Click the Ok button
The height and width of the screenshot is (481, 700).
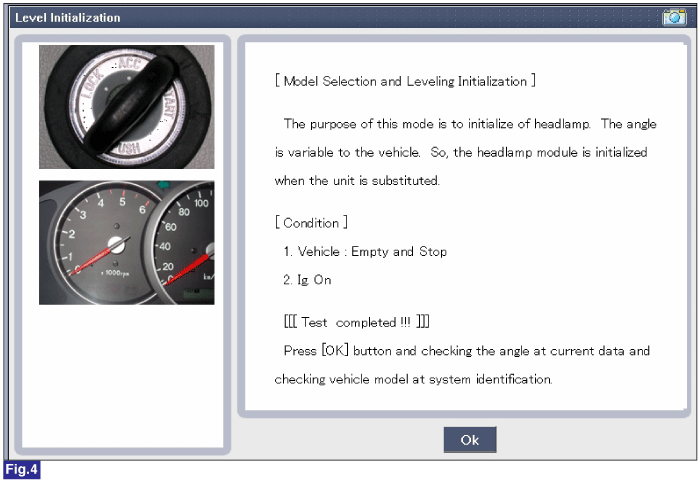pyautogui.click(x=470, y=440)
